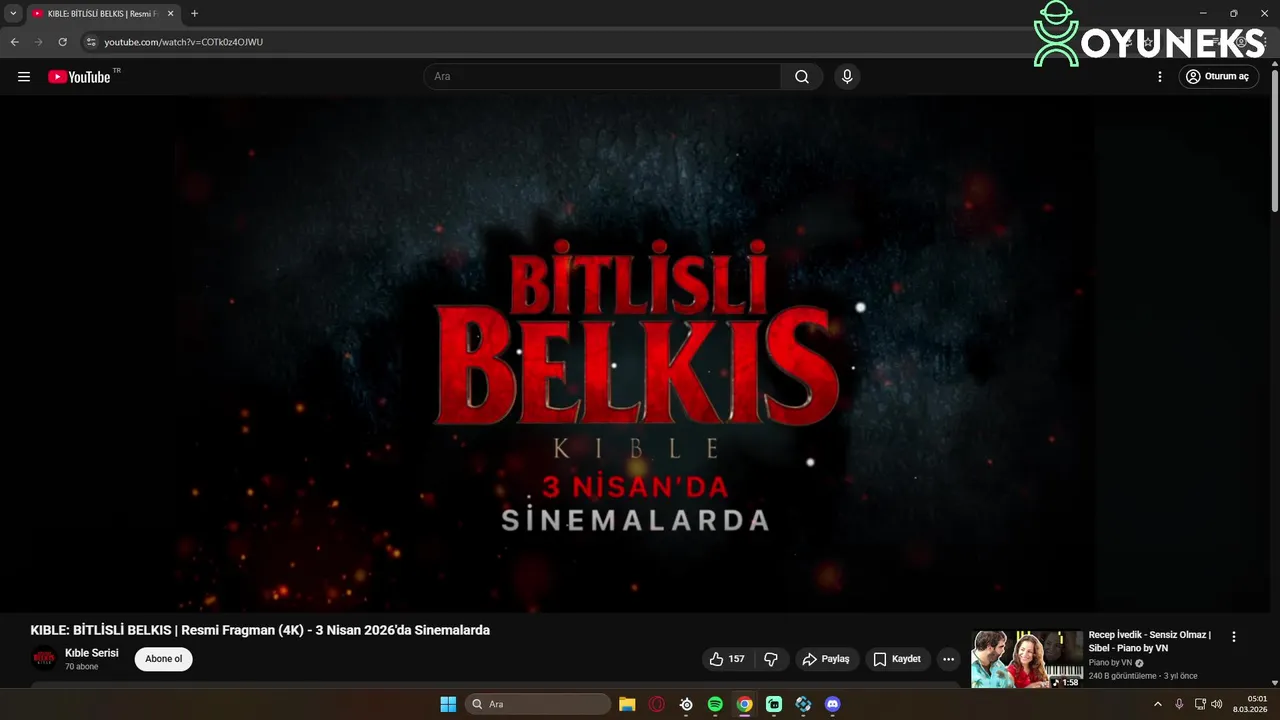Click the Paylaş share button
1280x720 pixels.
[826, 659]
